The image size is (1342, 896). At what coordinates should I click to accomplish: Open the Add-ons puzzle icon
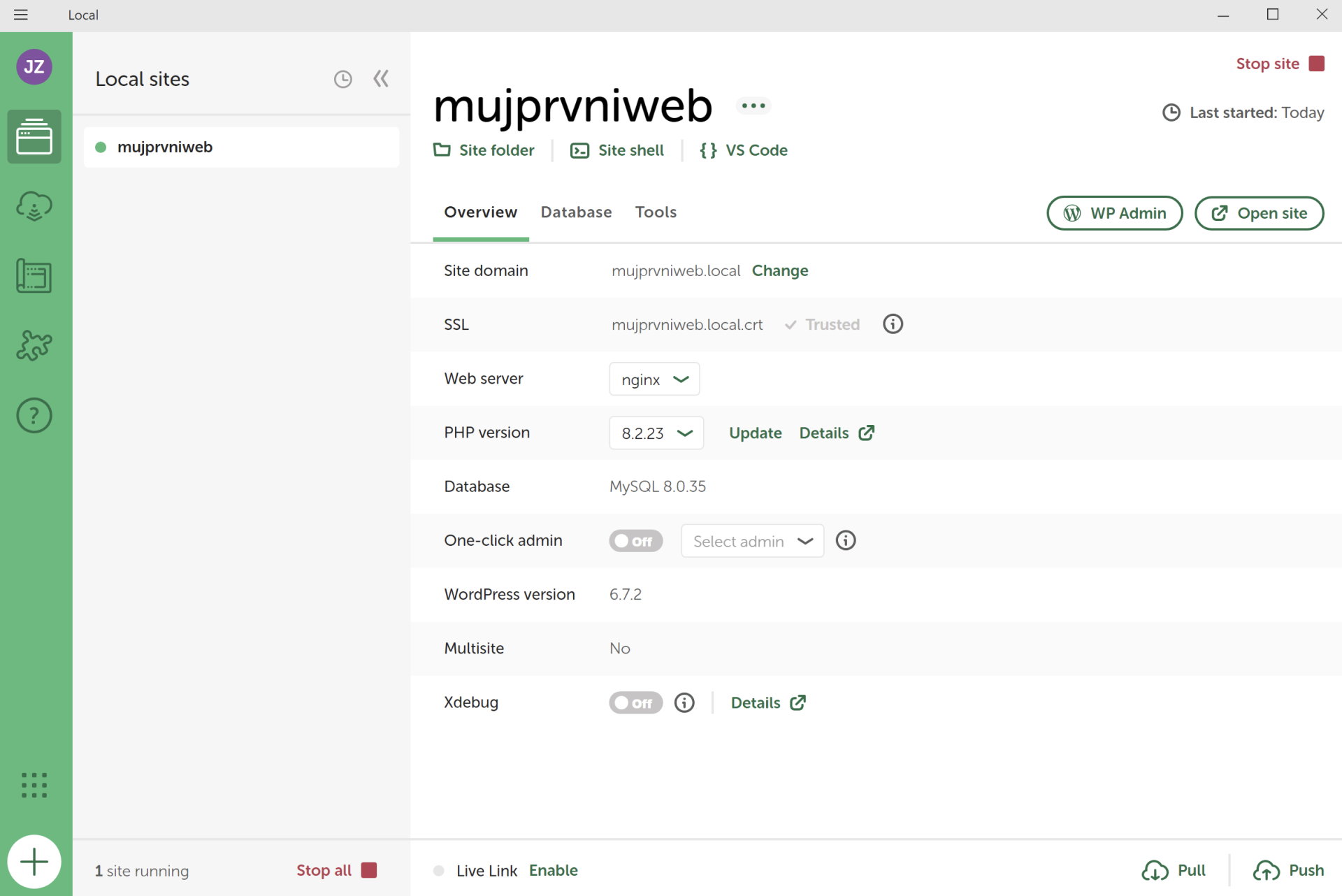[x=34, y=345]
